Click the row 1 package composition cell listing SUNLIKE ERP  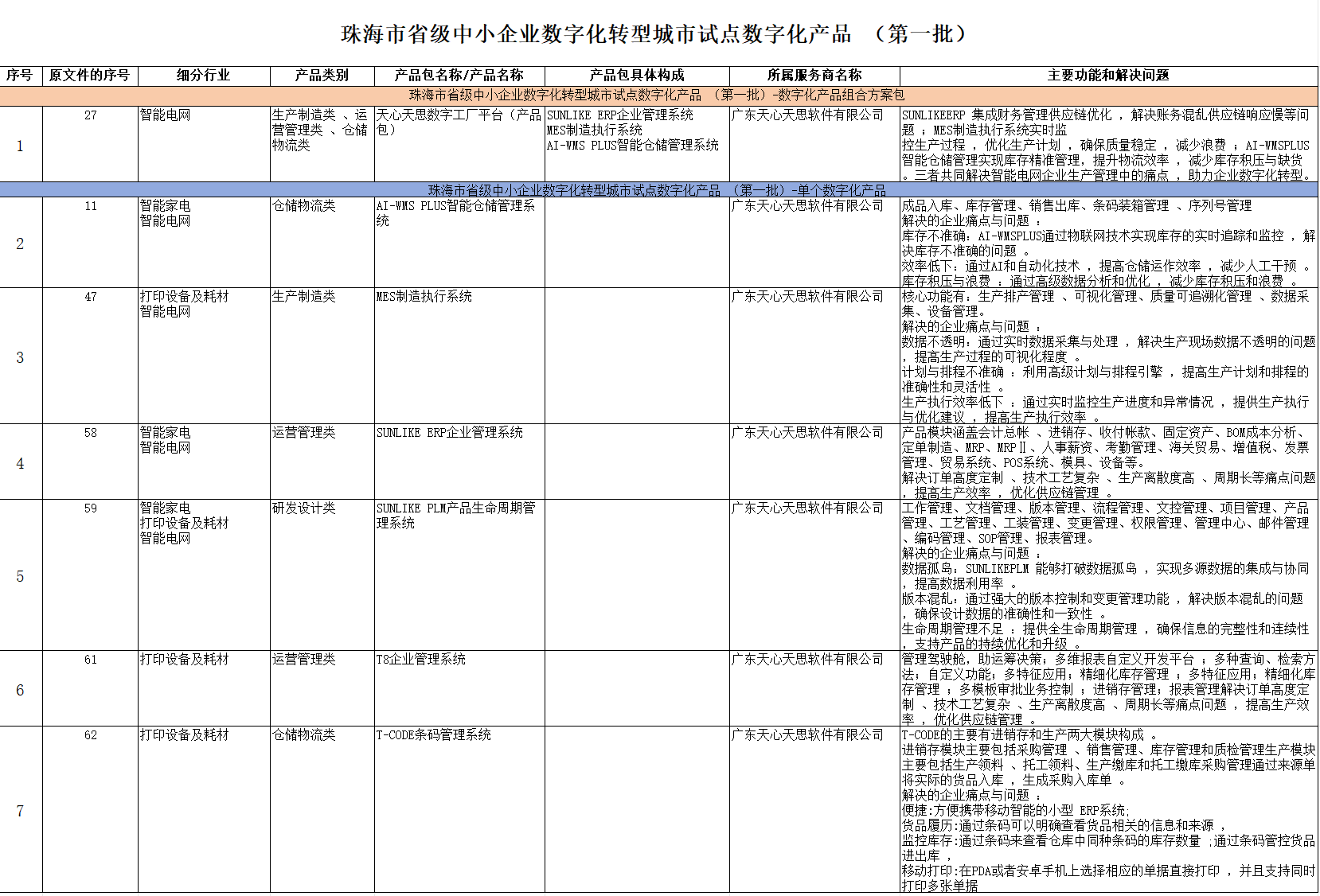tap(637, 144)
